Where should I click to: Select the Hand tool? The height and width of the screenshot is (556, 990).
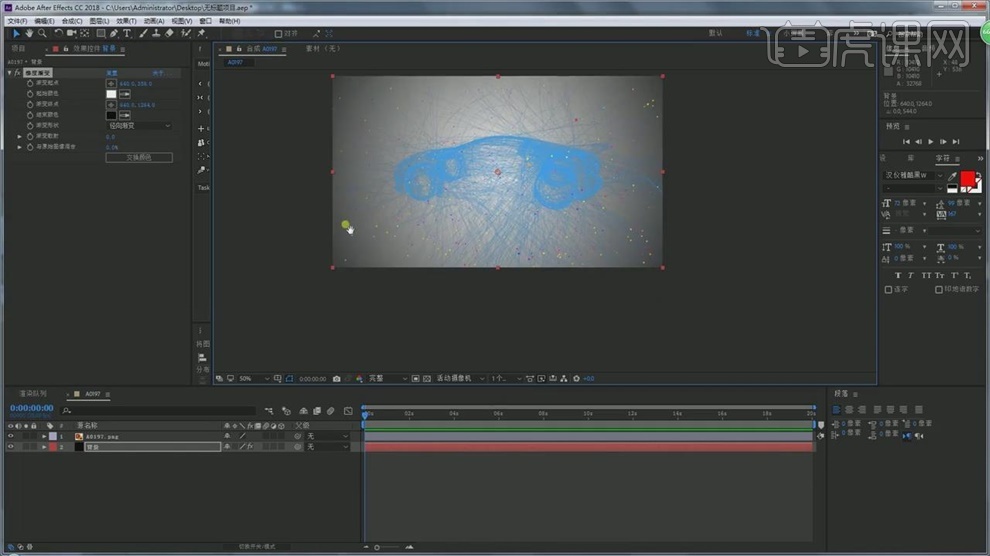point(29,33)
